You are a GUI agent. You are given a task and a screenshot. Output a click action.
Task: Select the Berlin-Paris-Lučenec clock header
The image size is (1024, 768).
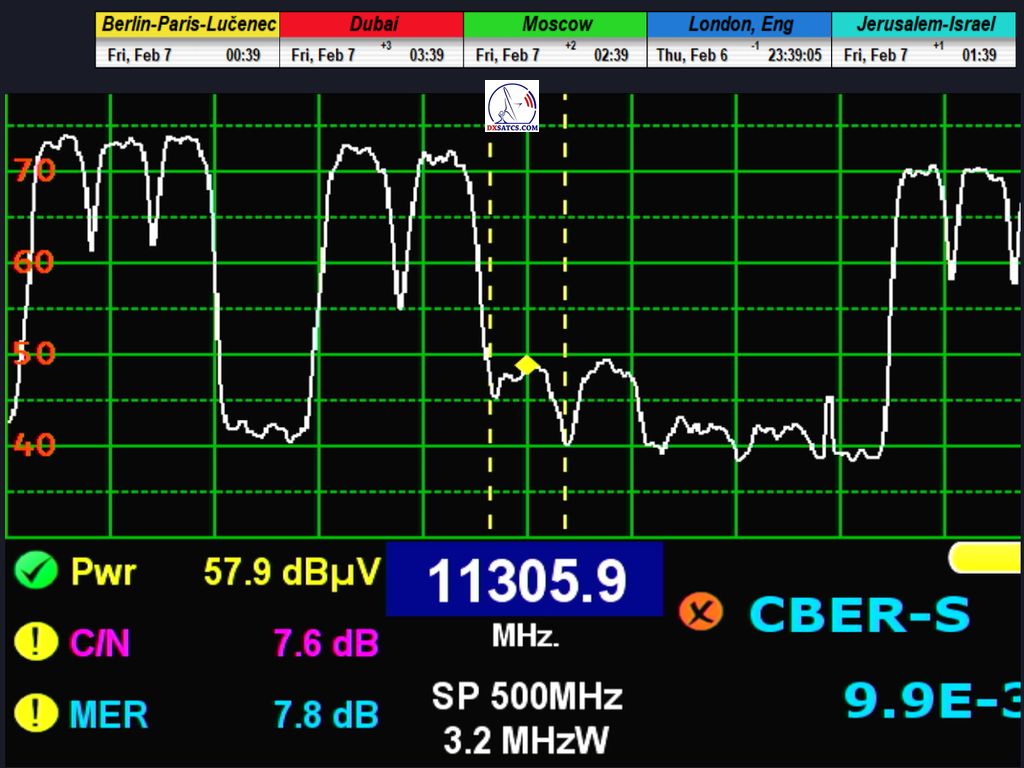click(187, 25)
